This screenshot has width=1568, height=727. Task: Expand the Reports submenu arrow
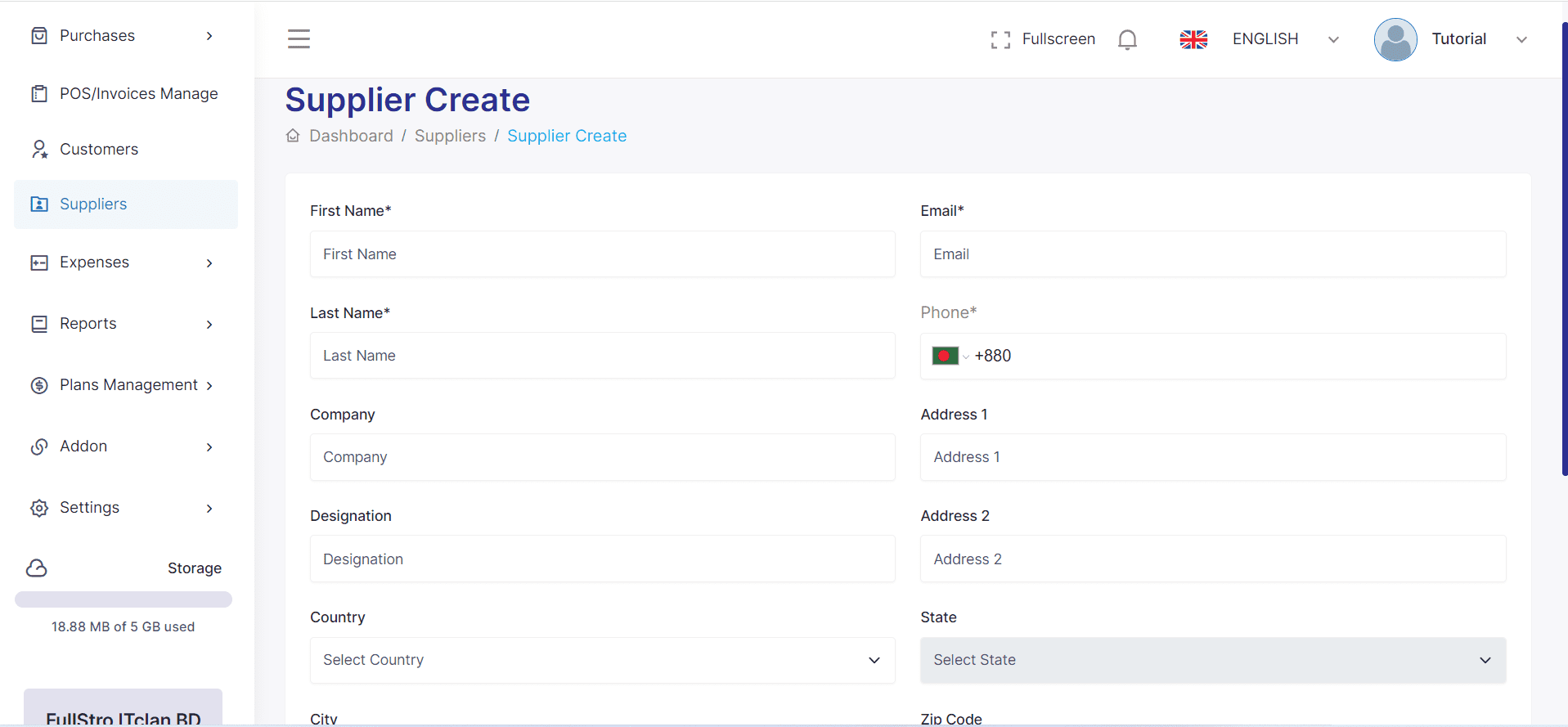209,325
